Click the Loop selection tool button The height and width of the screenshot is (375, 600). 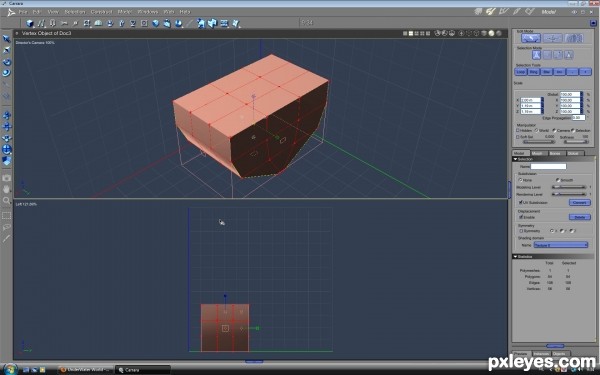[x=521, y=72]
